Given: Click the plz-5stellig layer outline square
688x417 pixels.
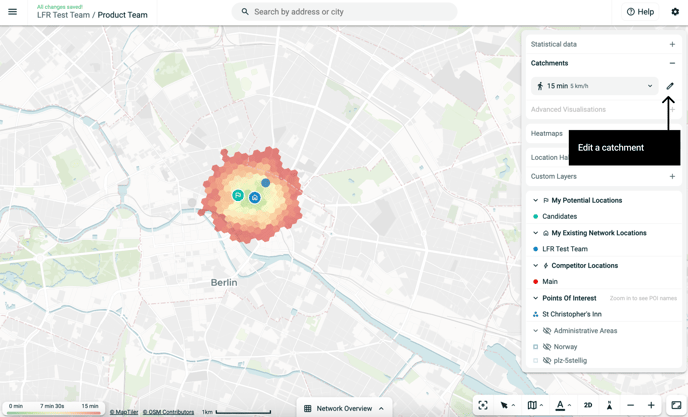Looking at the screenshot, I should (x=535, y=360).
